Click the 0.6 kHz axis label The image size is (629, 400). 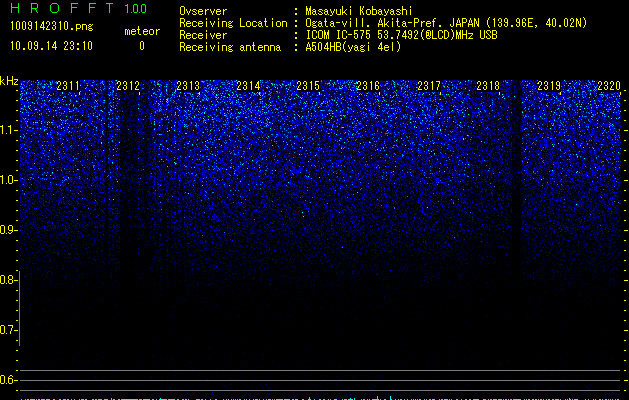coord(8,380)
